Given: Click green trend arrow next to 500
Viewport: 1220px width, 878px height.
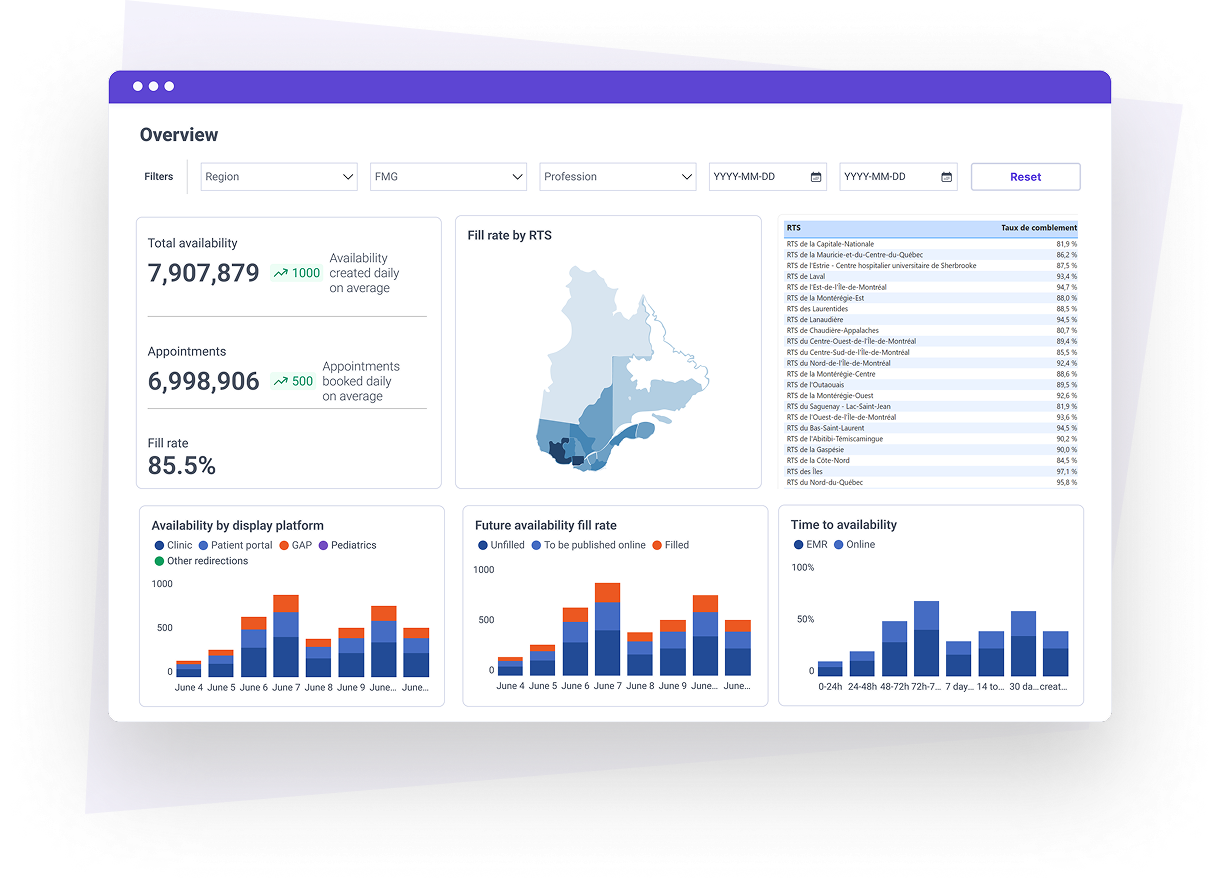Looking at the screenshot, I should tap(281, 381).
